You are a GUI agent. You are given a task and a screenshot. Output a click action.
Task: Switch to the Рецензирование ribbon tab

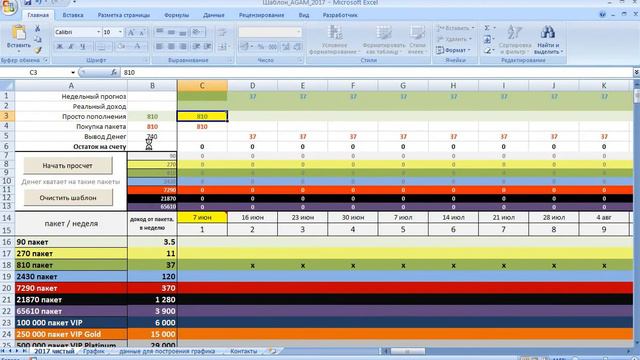click(261, 15)
